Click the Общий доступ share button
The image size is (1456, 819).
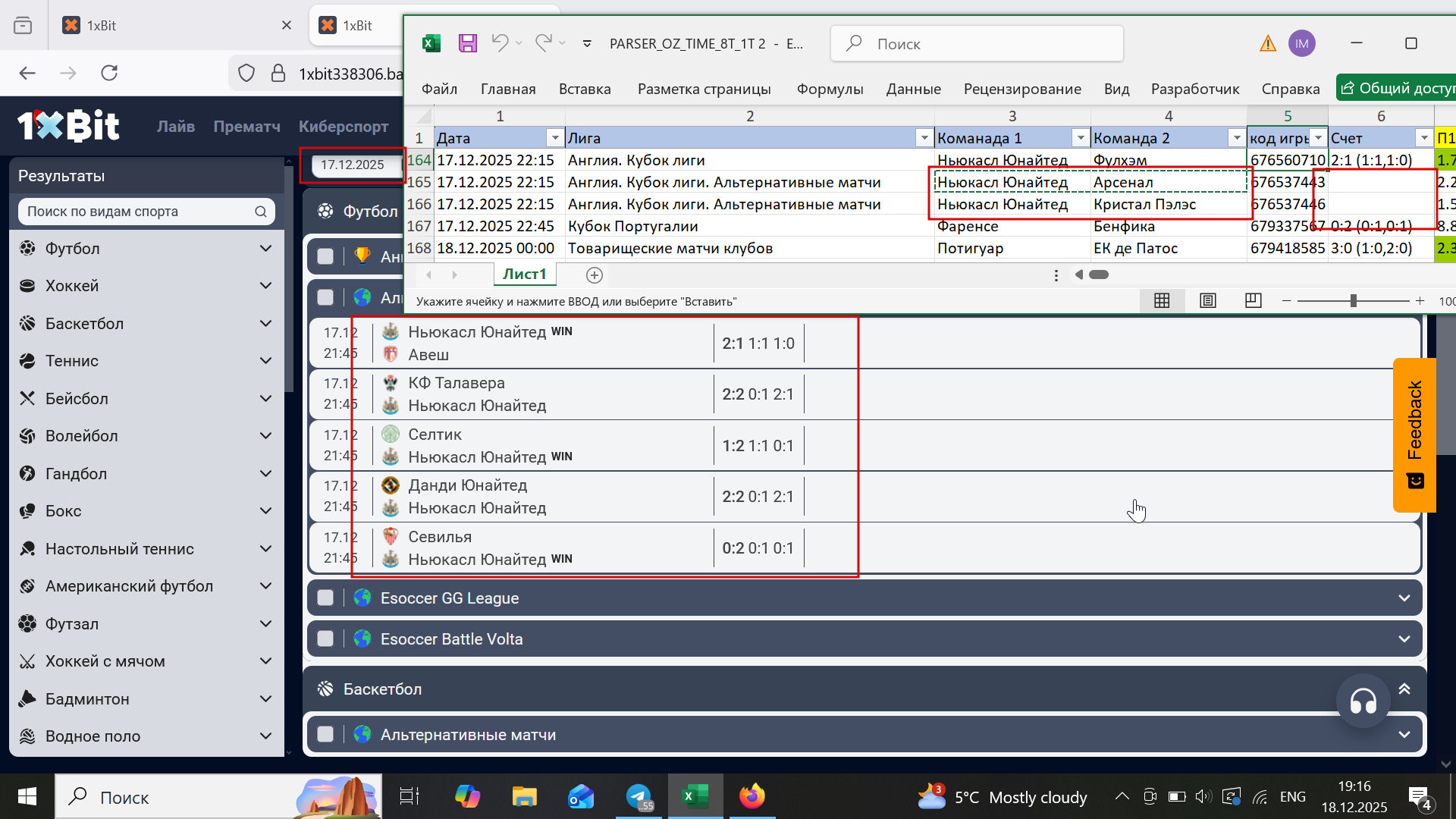(x=1397, y=88)
